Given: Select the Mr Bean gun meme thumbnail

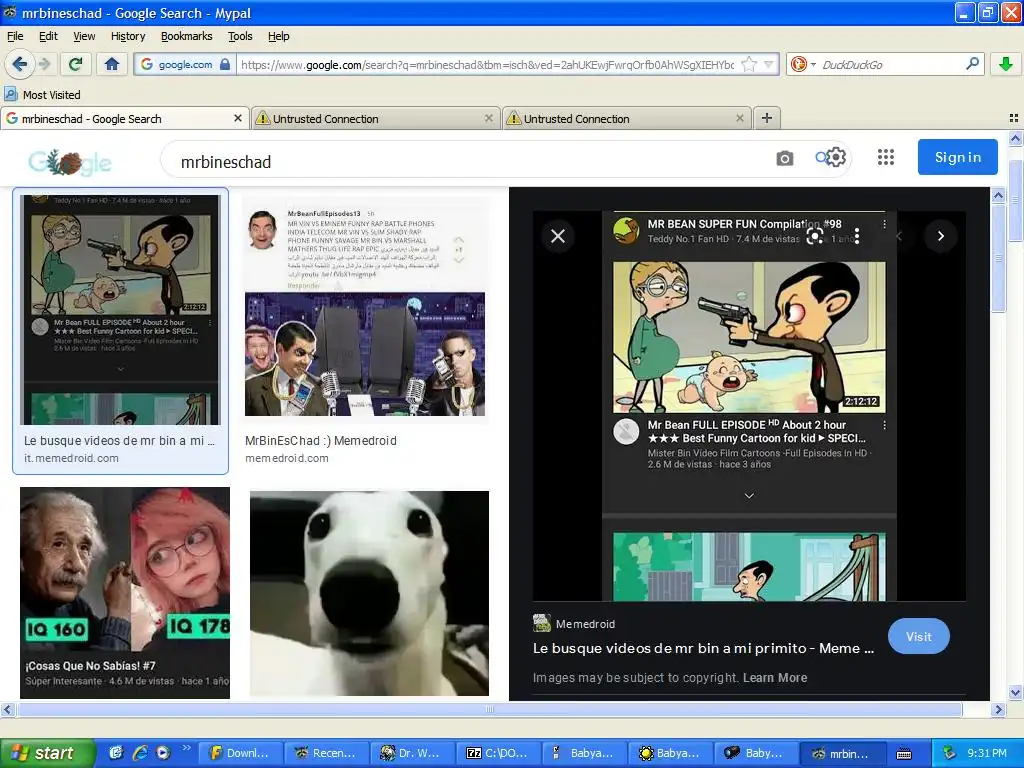Looking at the screenshot, I should pos(120,310).
